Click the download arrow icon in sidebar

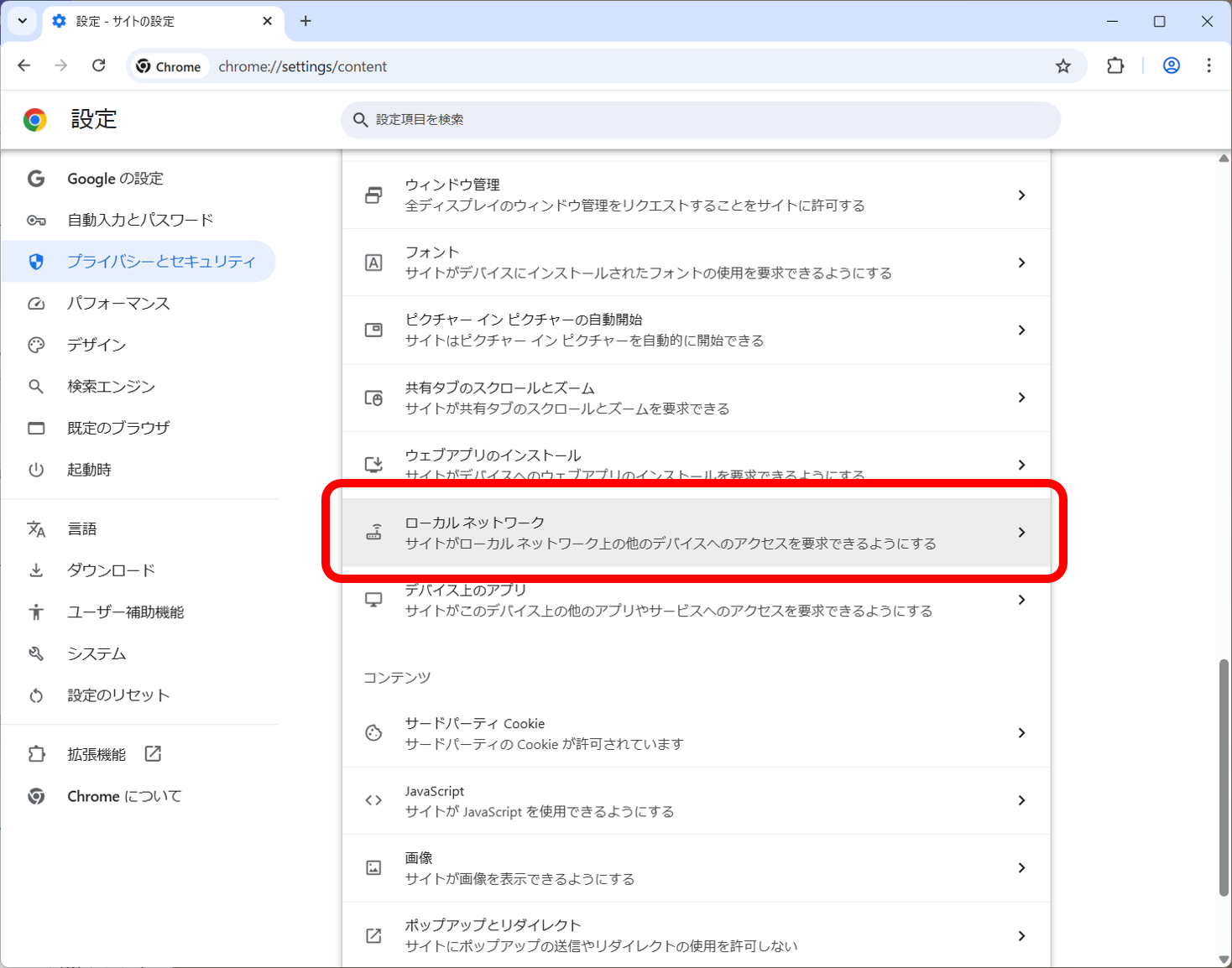pos(36,570)
